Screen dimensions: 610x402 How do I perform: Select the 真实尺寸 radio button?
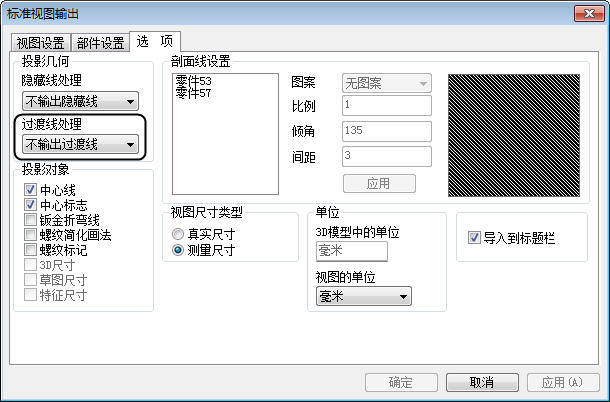coord(178,234)
